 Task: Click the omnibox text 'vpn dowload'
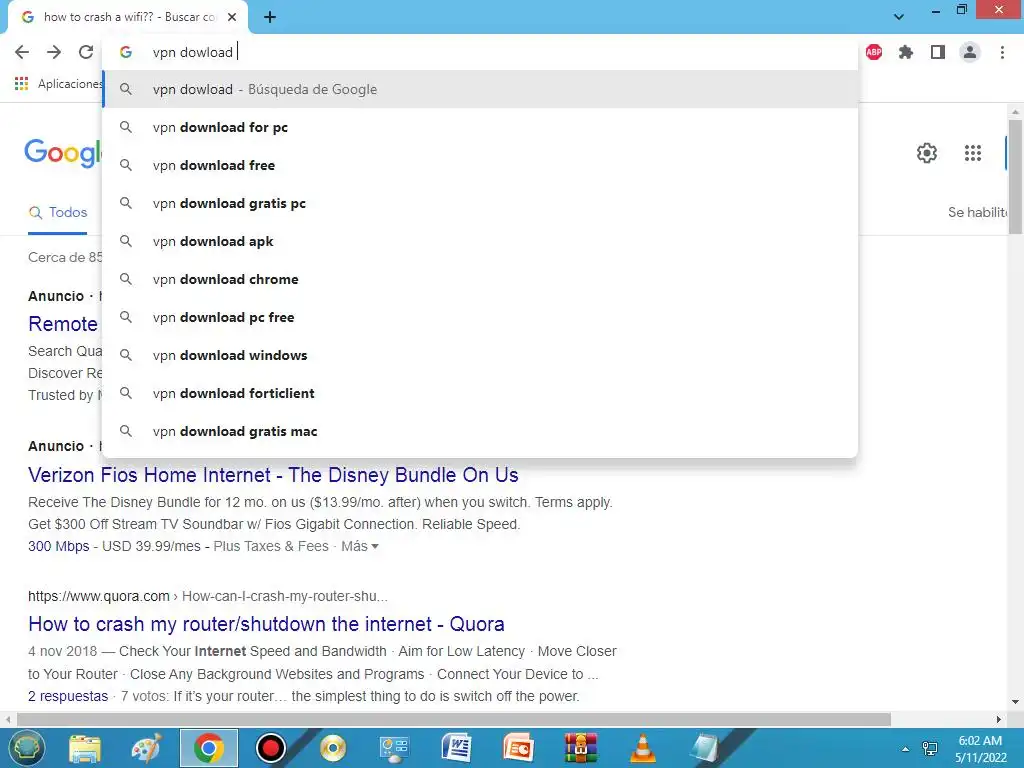click(x=193, y=52)
